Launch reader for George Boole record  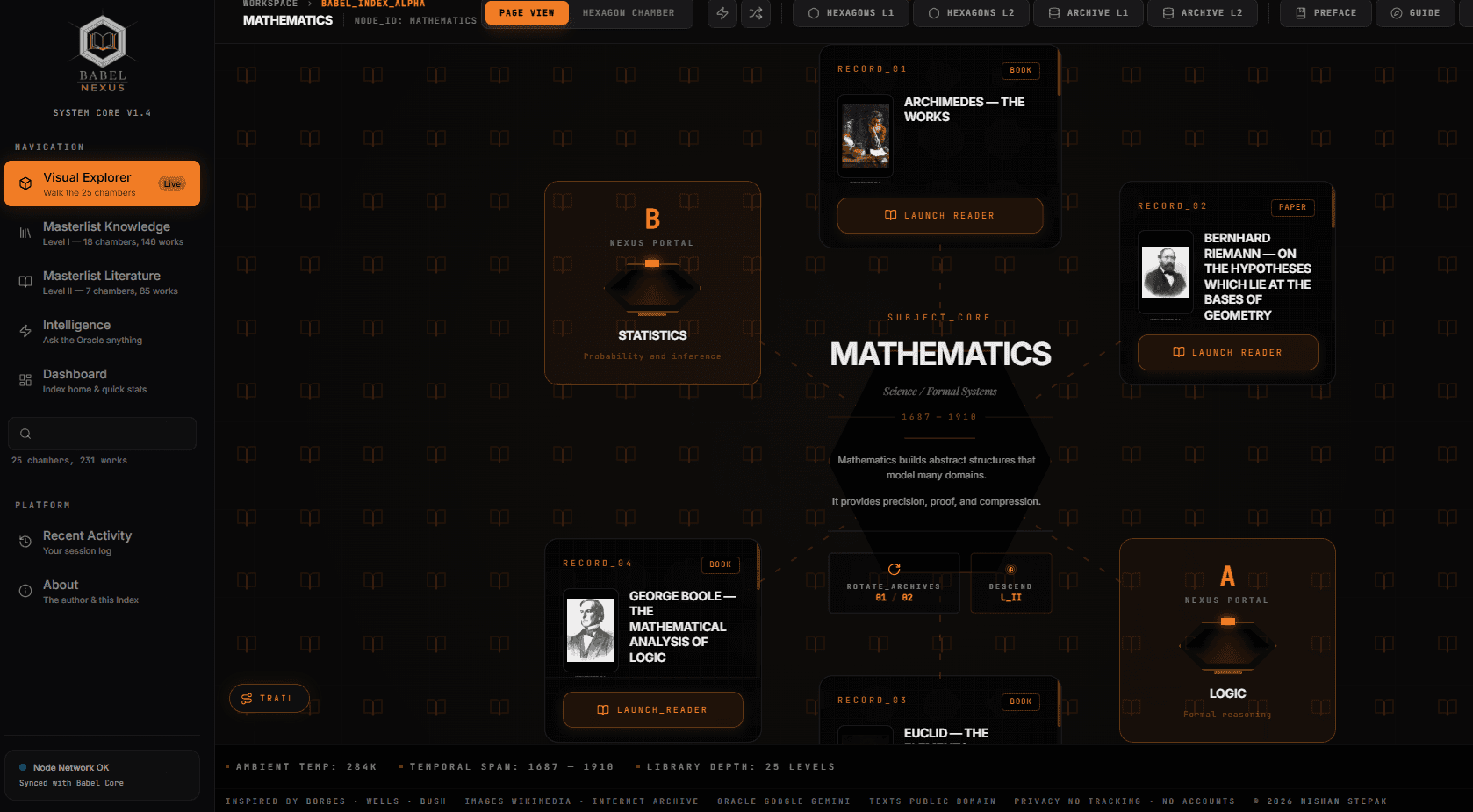pos(652,709)
